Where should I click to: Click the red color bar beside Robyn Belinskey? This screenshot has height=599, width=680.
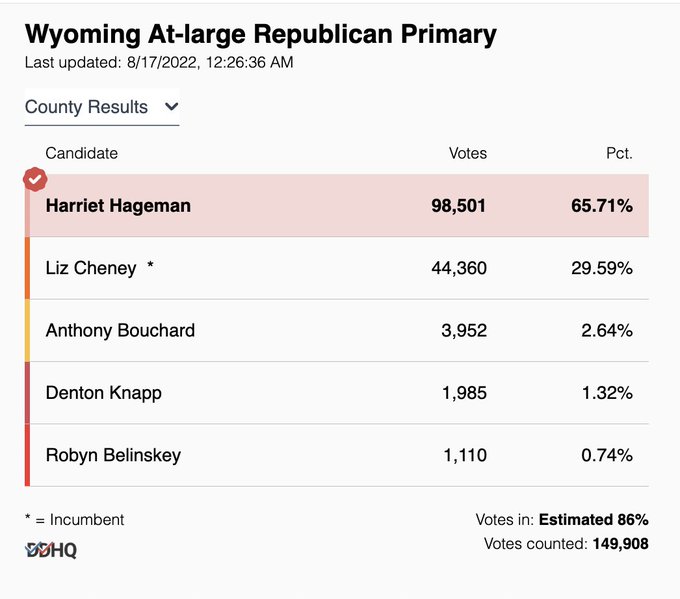pos(28,455)
